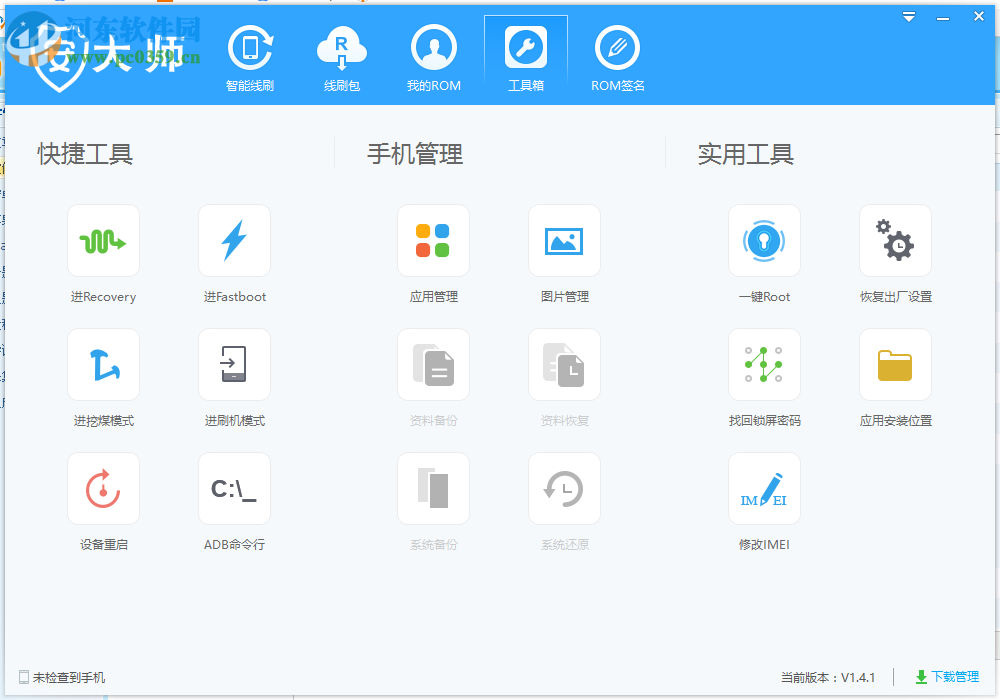Open the 进Recovery tool
1000x700 pixels.
(x=103, y=240)
